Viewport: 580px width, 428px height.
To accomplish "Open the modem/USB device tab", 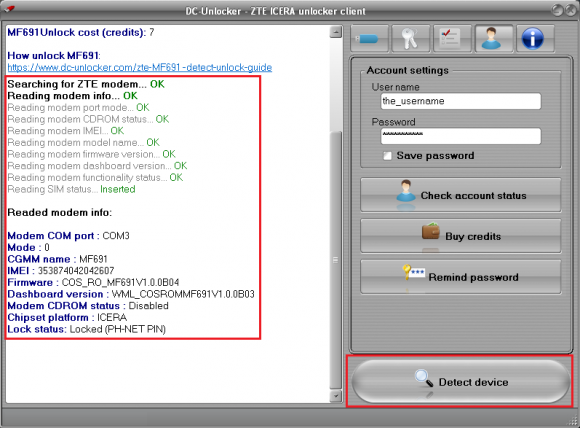I will 370,39.
